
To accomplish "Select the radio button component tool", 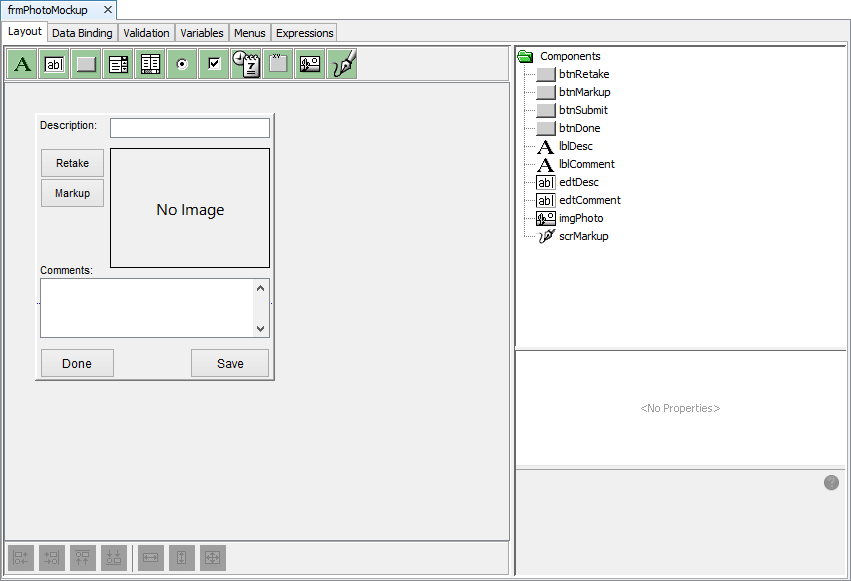I will (x=182, y=64).
